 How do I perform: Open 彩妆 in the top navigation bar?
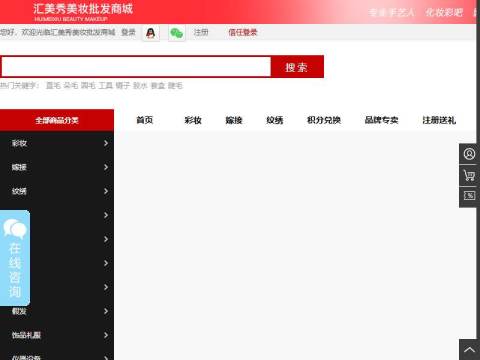pos(193,120)
